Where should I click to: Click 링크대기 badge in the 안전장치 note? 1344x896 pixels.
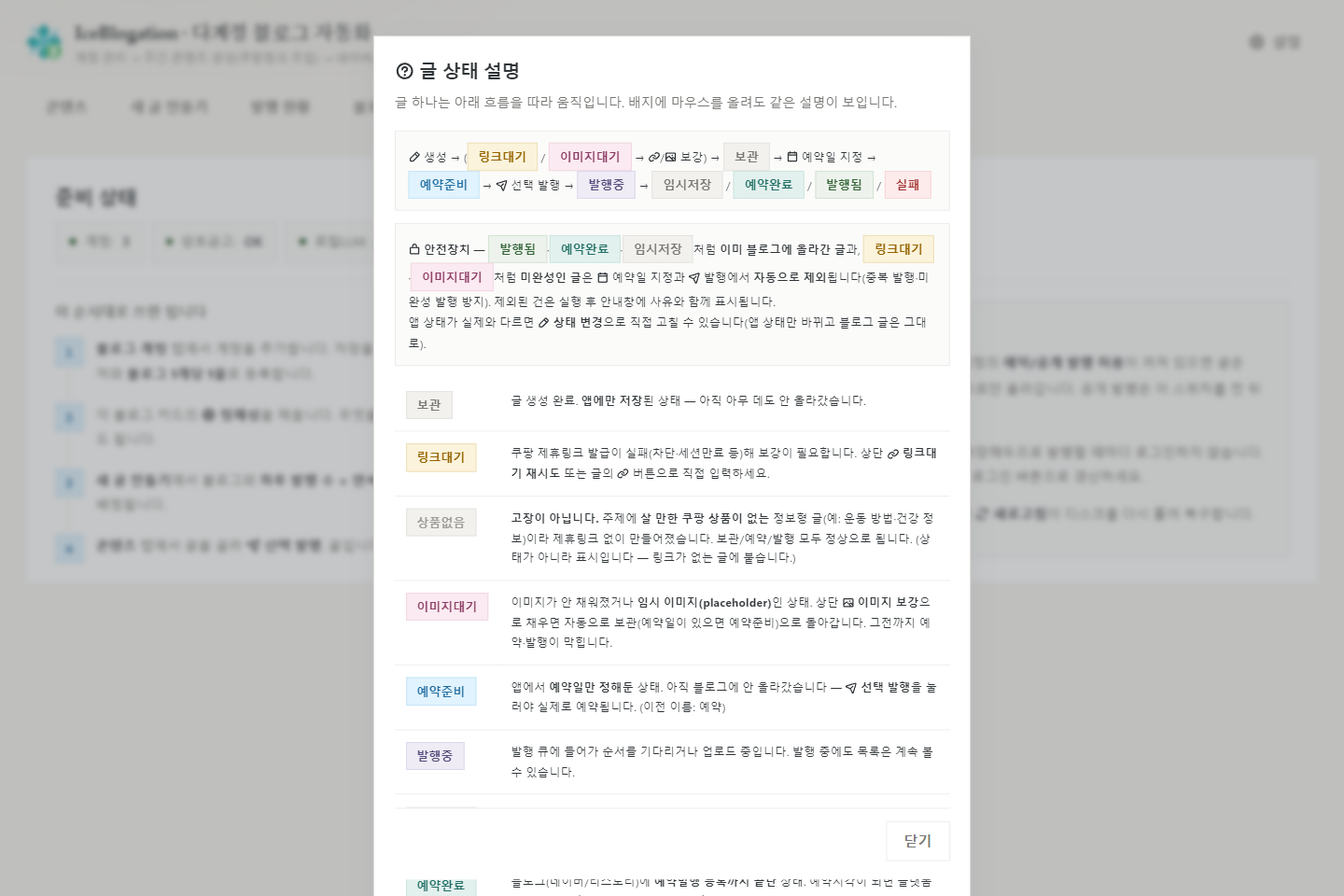point(898,249)
